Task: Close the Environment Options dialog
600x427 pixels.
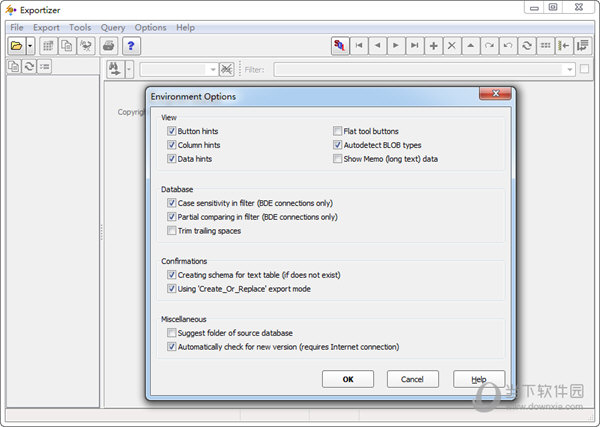Action: (x=496, y=93)
